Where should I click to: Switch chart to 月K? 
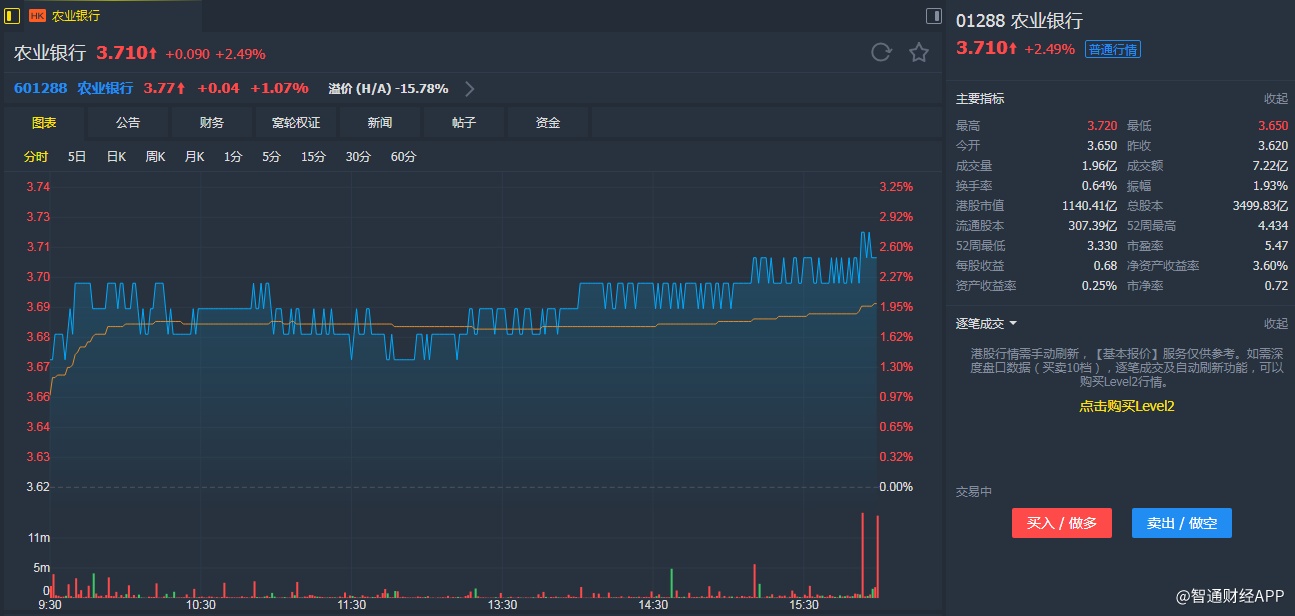194,157
